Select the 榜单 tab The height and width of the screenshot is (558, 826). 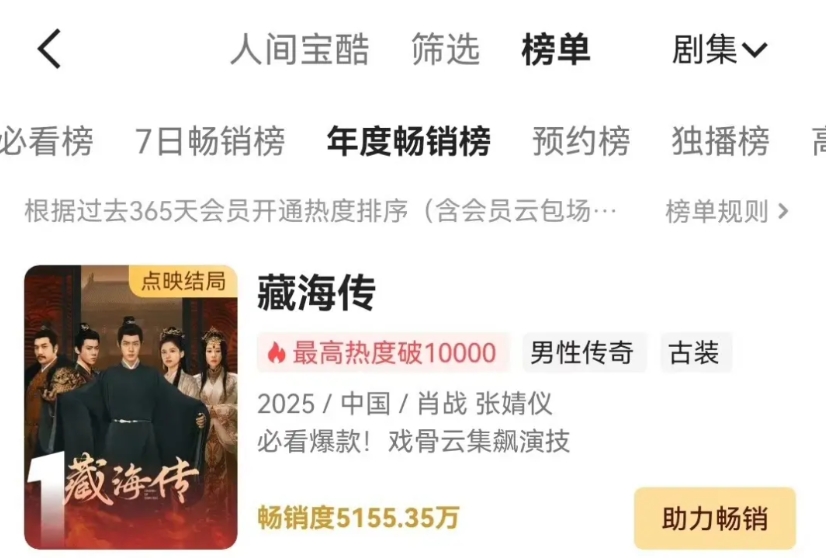click(x=556, y=49)
